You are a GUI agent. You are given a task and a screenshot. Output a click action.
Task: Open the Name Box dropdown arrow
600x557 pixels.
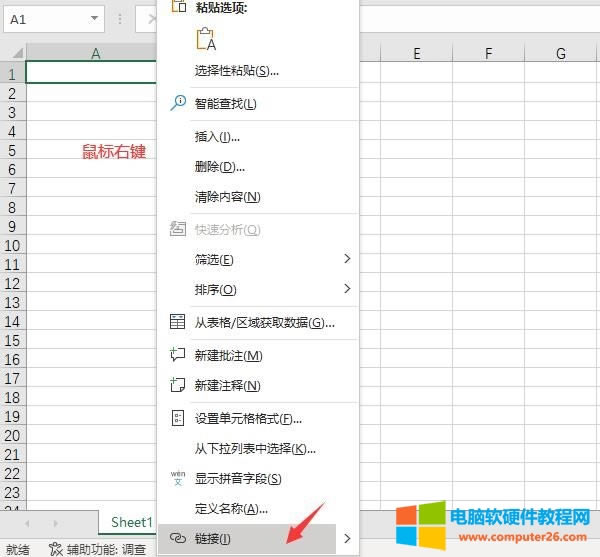[94, 19]
